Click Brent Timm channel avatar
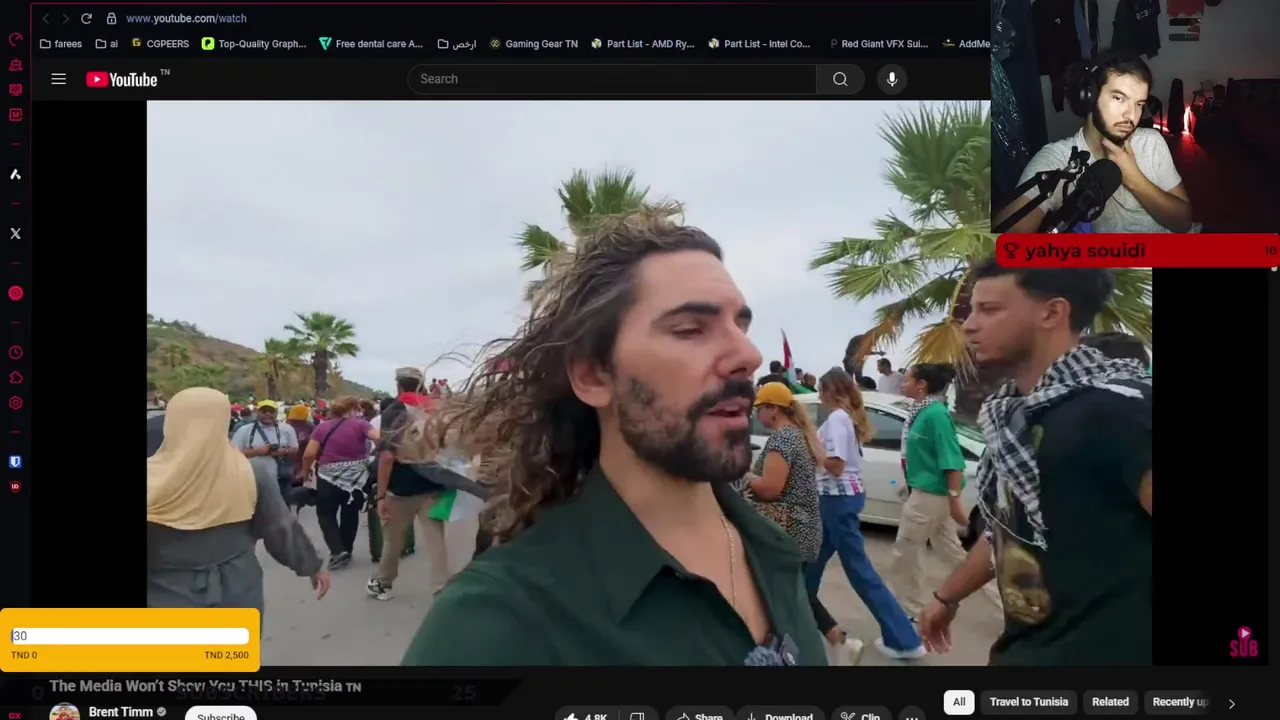Image resolution: width=1280 pixels, height=720 pixels. [65, 712]
